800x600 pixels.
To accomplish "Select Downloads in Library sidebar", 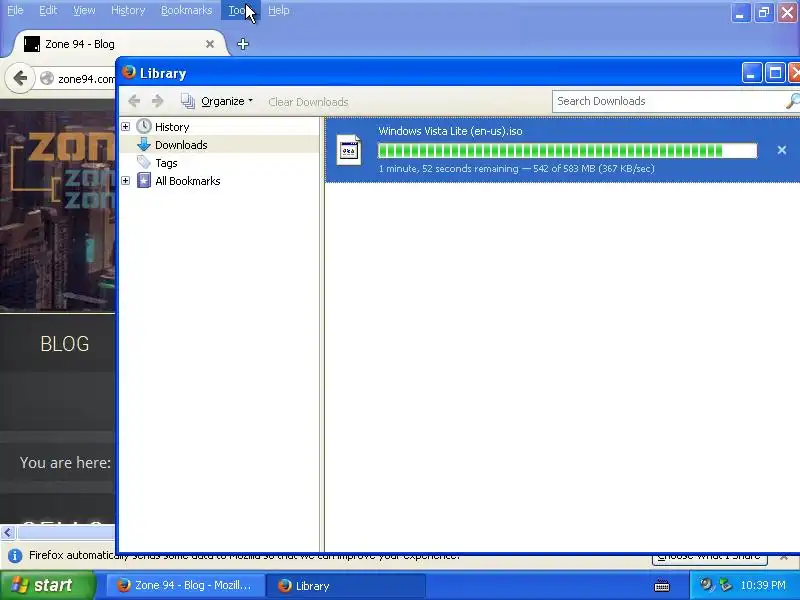I will [181, 145].
